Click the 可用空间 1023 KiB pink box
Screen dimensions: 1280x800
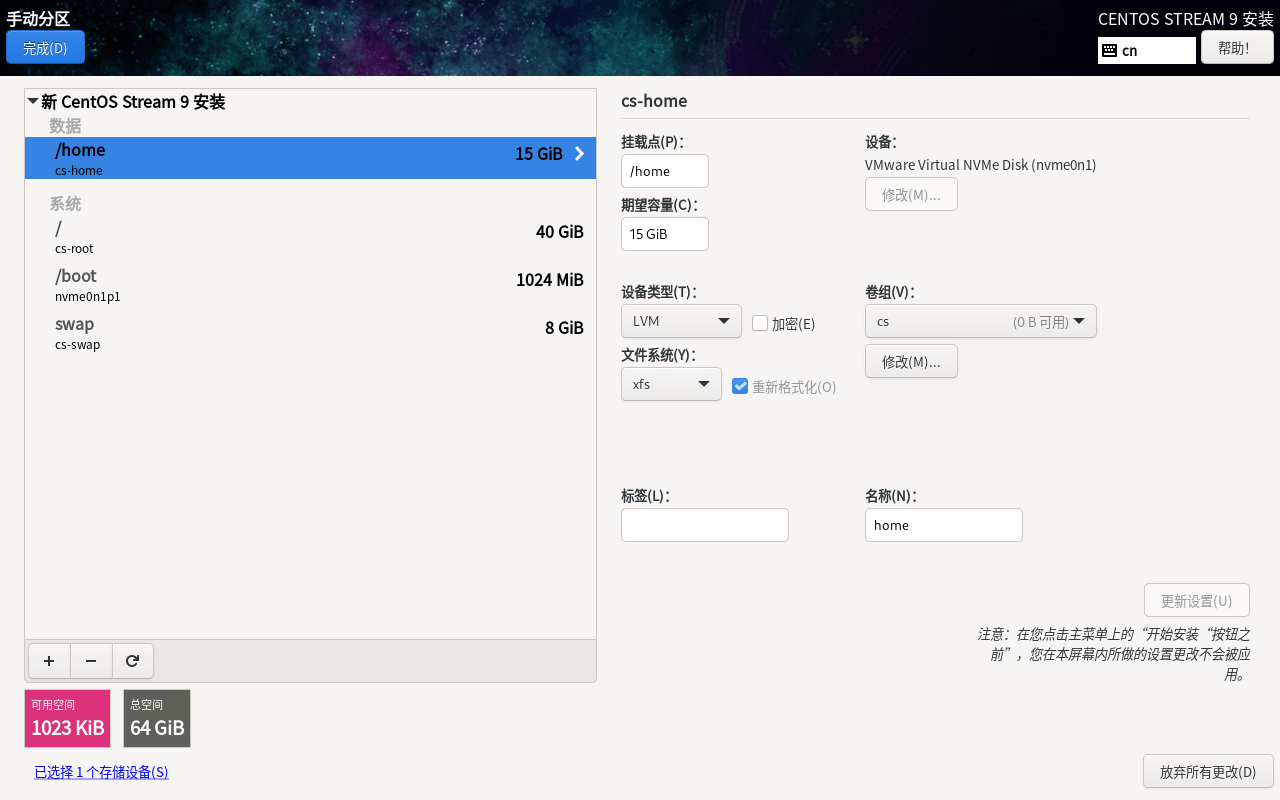[x=67, y=718]
